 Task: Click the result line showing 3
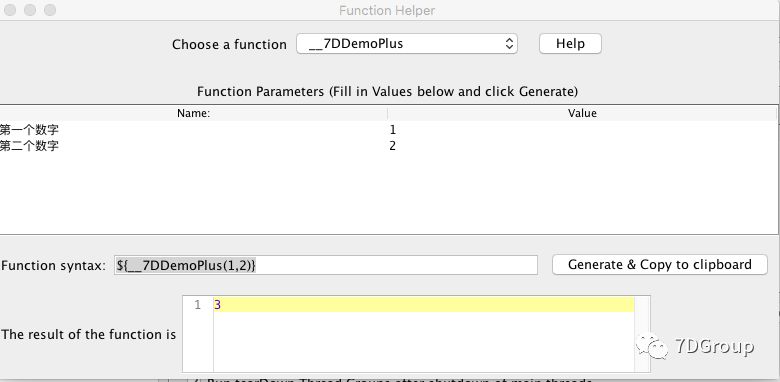424,305
